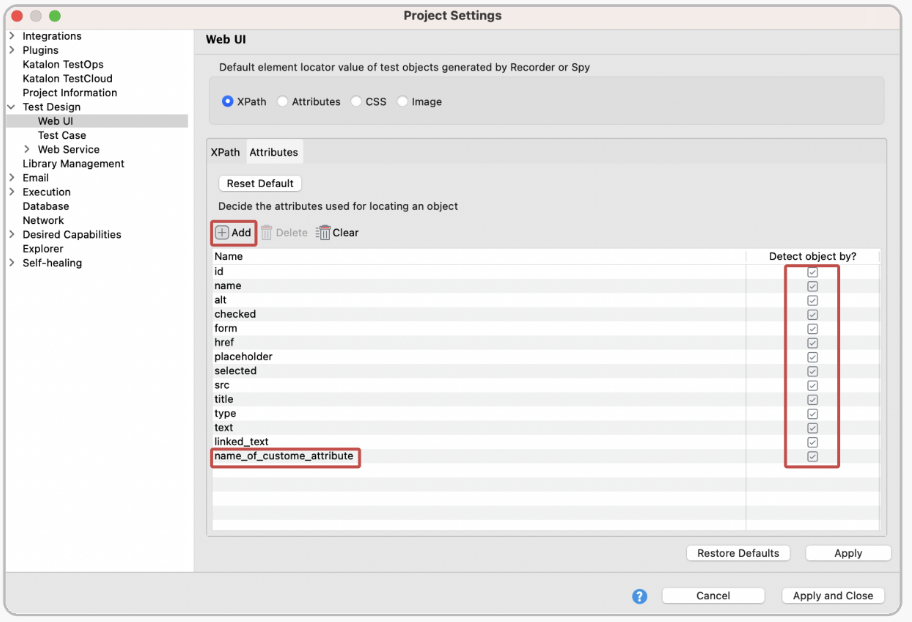Click the Reset Default button

(259, 183)
